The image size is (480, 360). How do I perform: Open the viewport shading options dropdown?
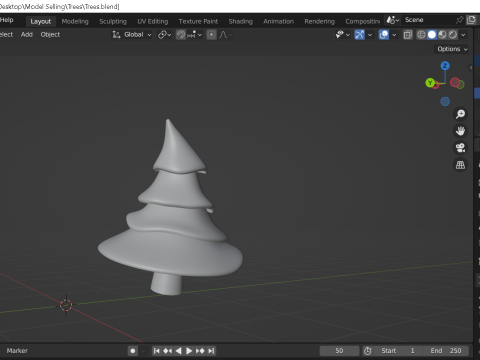tap(463, 35)
